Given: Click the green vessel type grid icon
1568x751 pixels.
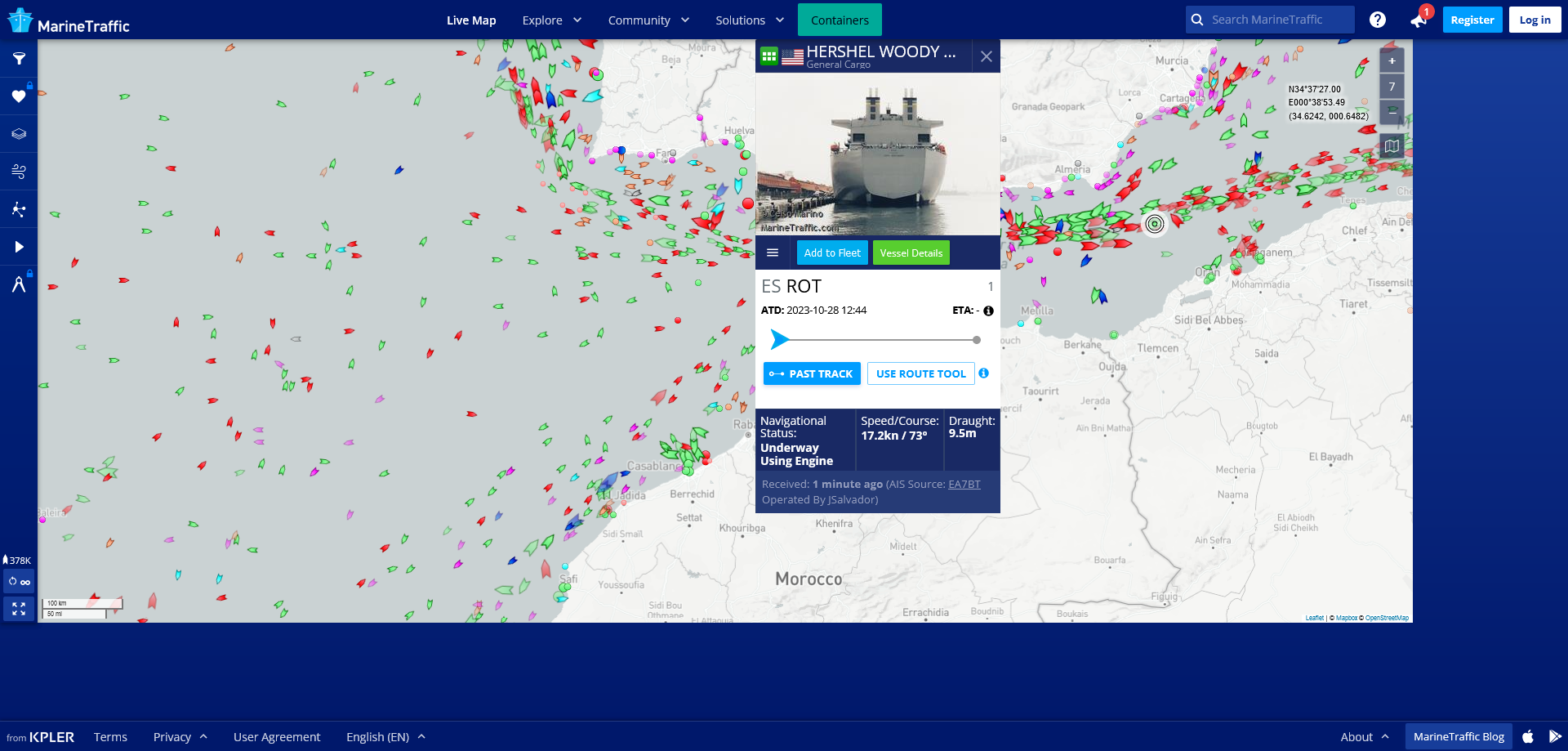Looking at the screenshot, I should (769, 56).
